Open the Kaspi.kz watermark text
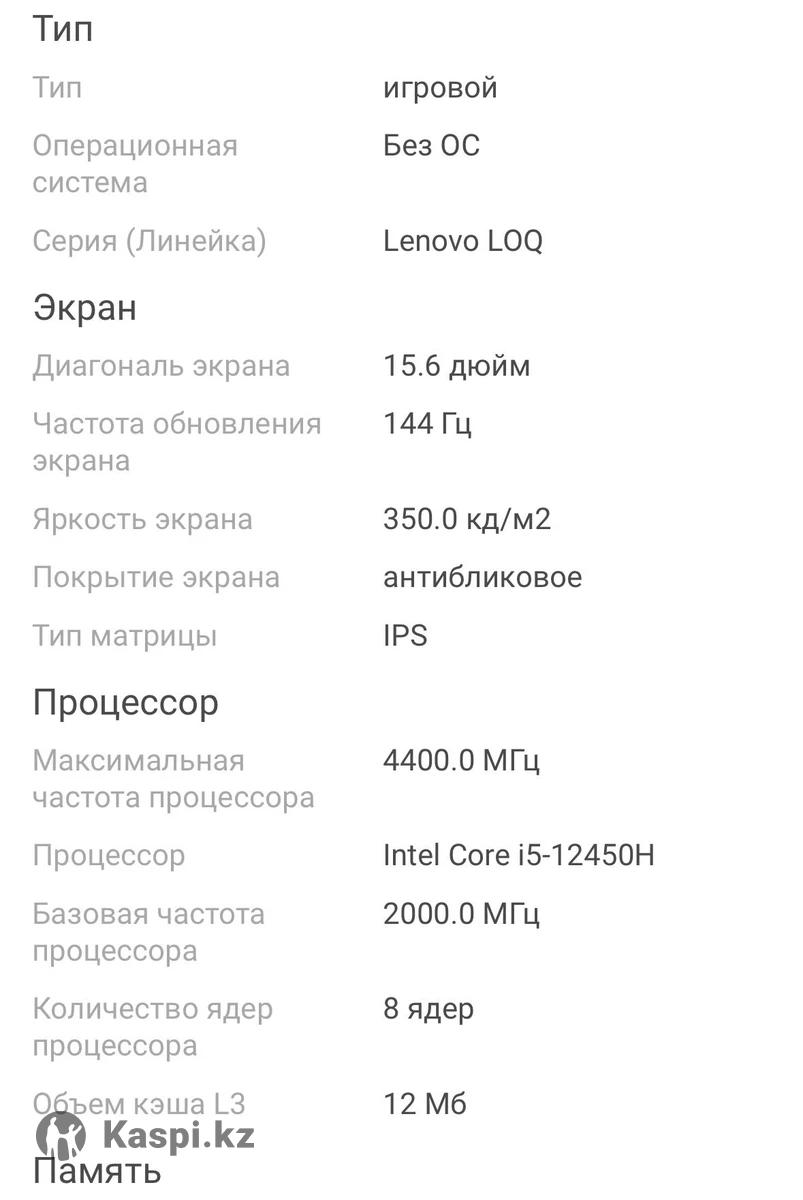The width and height of the screenshot is (803, 1200). [x=178, y=1137]
